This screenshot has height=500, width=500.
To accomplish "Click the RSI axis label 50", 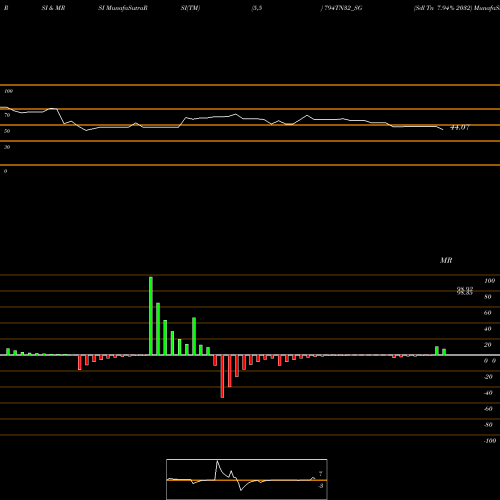I will click(7, 131).
